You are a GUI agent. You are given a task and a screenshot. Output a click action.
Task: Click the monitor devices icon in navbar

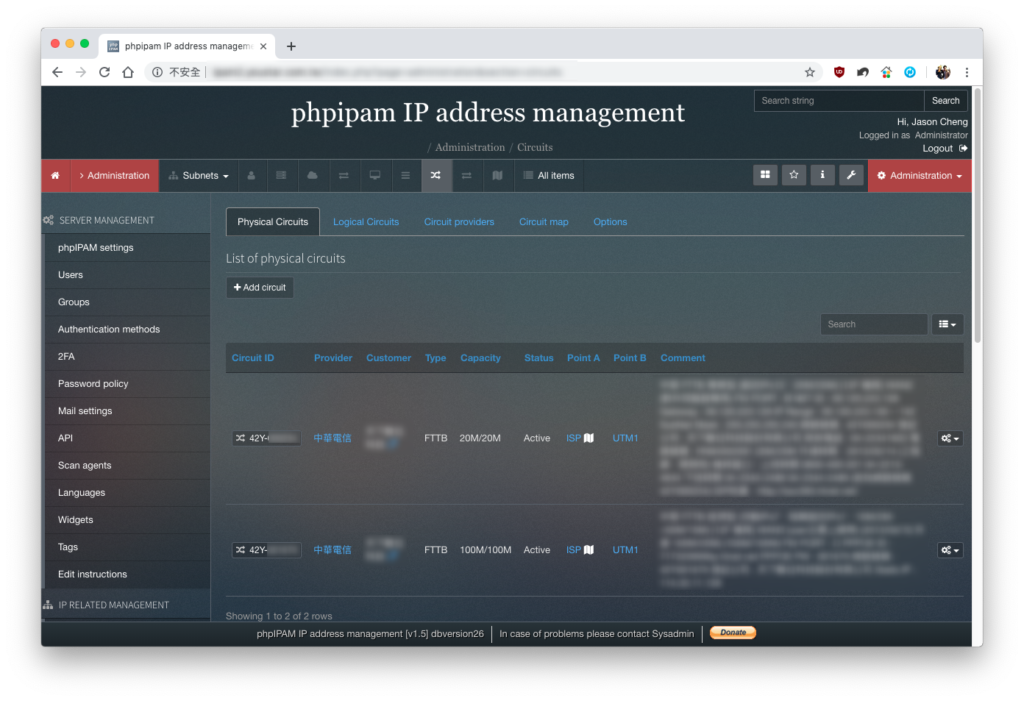point(375,176)
